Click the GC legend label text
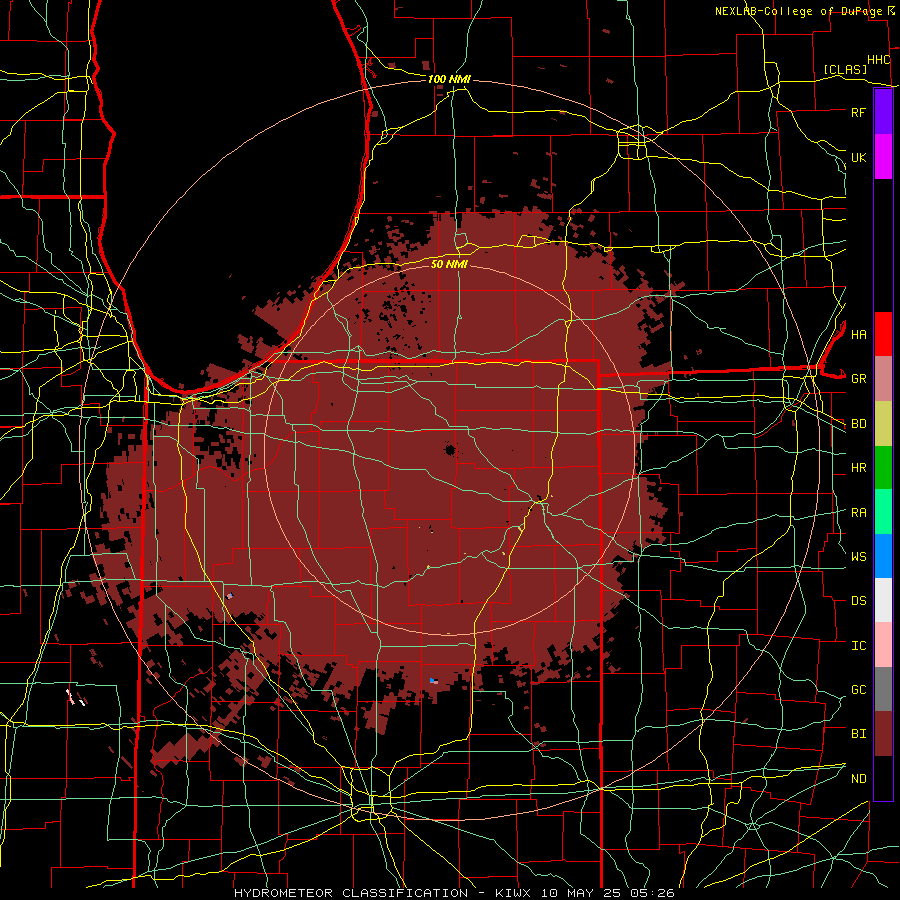900x900 pixels. 858,689
